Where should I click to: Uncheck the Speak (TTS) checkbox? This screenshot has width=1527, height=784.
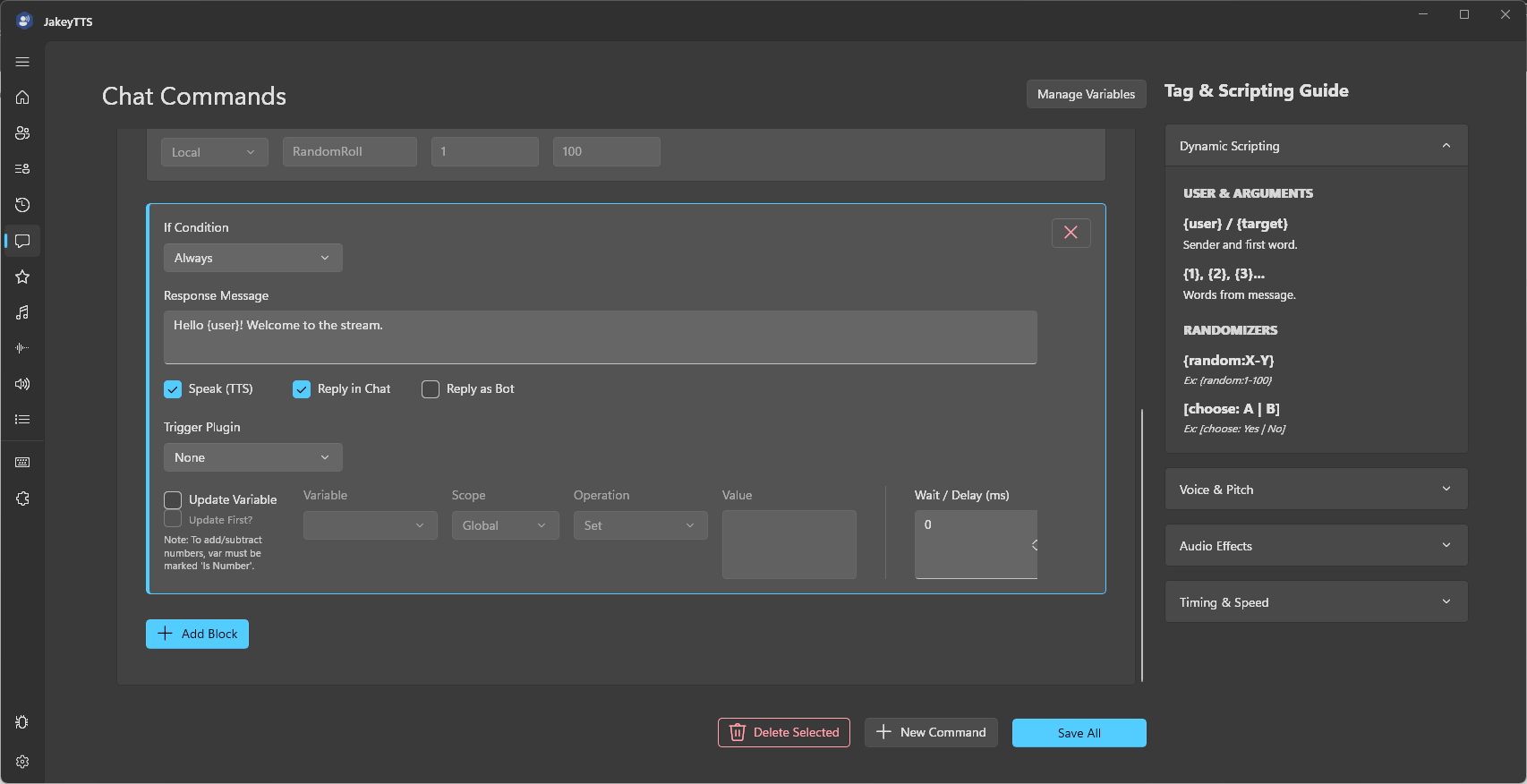click(x=173, y=389)
